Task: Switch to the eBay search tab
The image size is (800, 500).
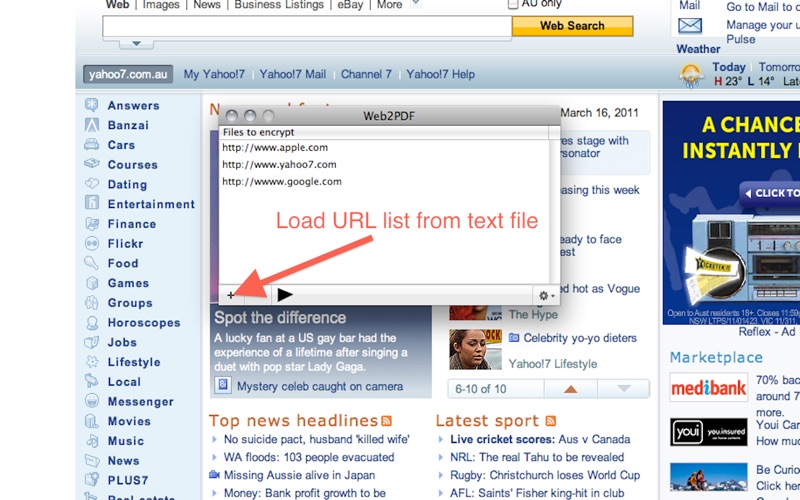Action: pos(350,5)
